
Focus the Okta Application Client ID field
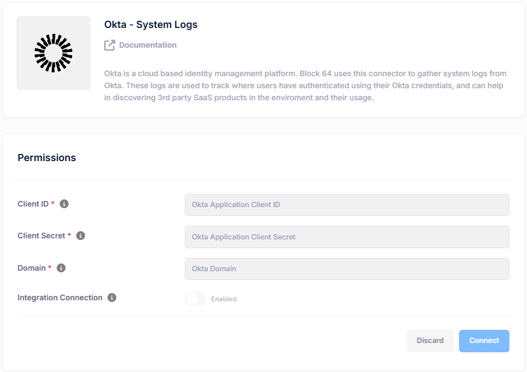[347, 205]
